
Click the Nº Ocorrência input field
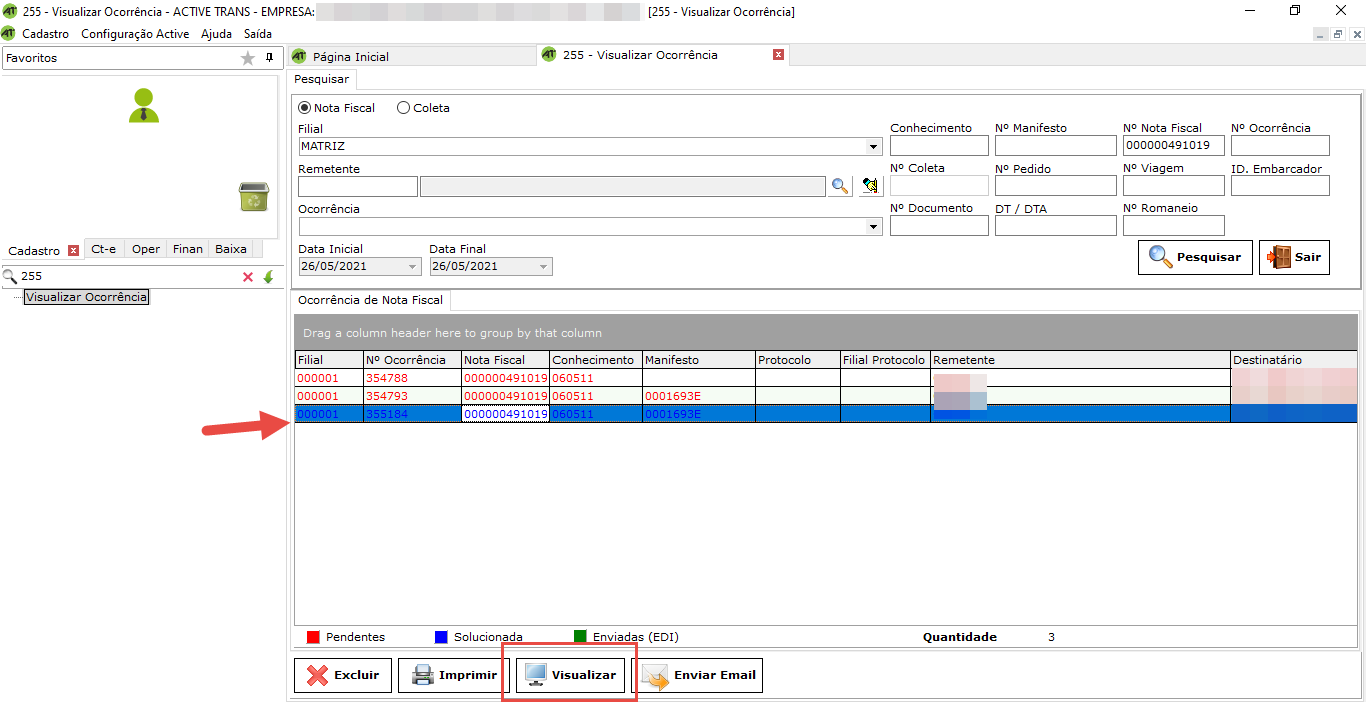pyautogui.click(x=1280, y=146)
